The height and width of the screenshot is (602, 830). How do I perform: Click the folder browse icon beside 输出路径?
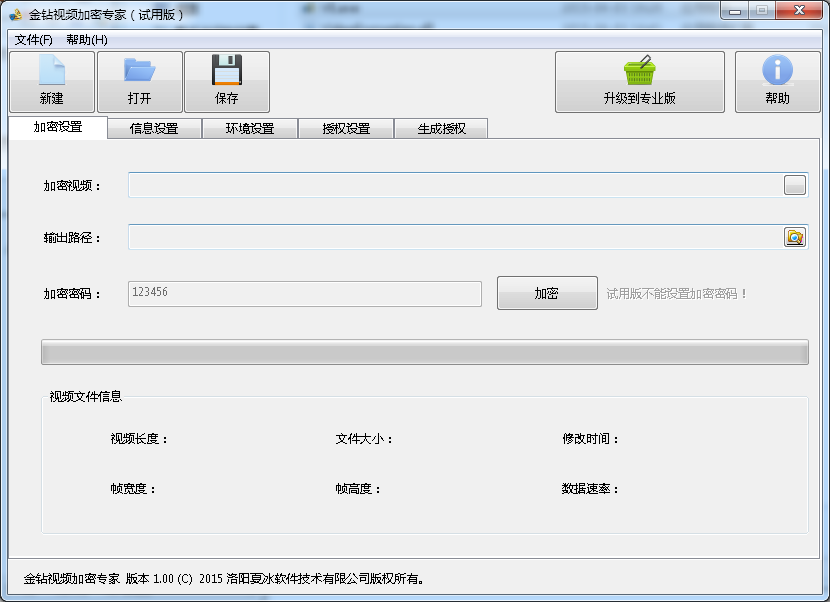pos(795,237)
